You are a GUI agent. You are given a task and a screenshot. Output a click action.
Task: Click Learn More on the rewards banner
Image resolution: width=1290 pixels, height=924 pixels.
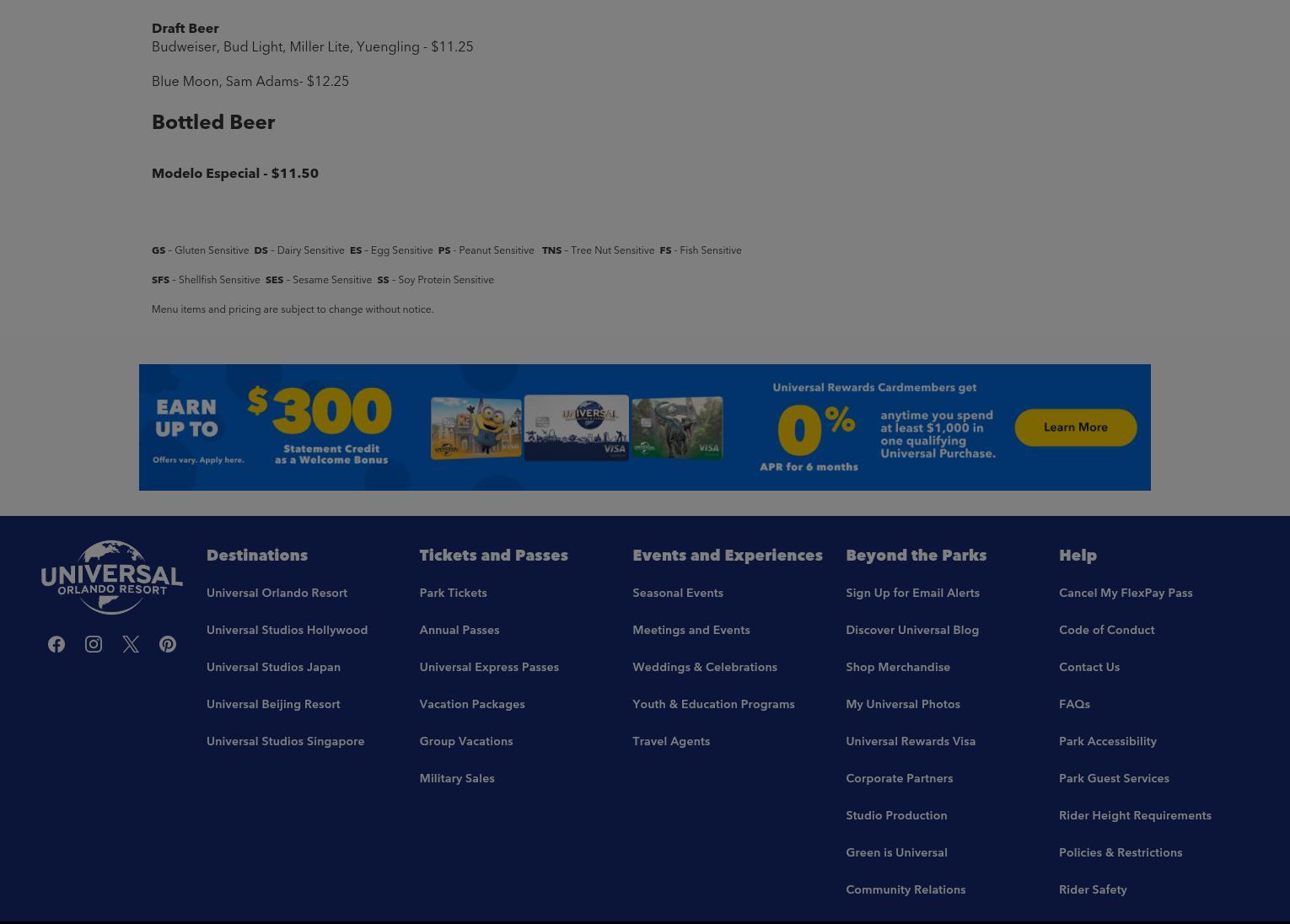(x=1076, y=427)
